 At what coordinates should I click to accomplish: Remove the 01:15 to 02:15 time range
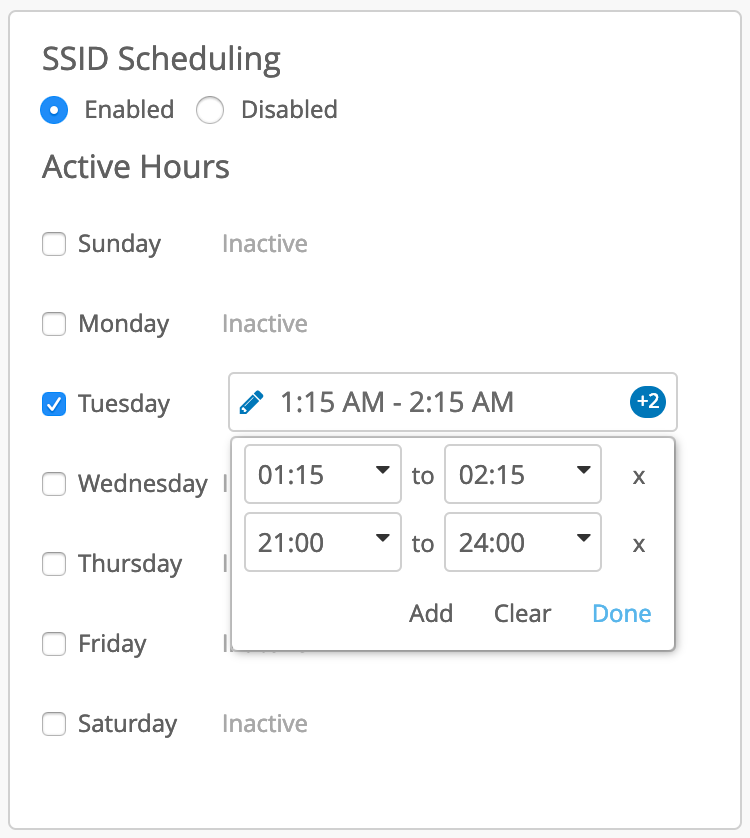pos(639,476)
